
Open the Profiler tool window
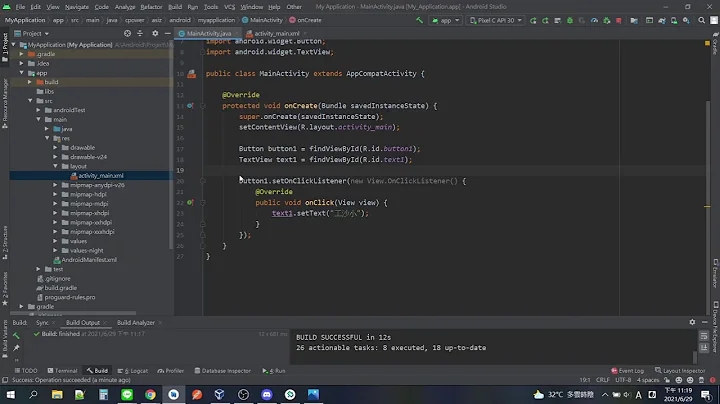tap(170, 371)
